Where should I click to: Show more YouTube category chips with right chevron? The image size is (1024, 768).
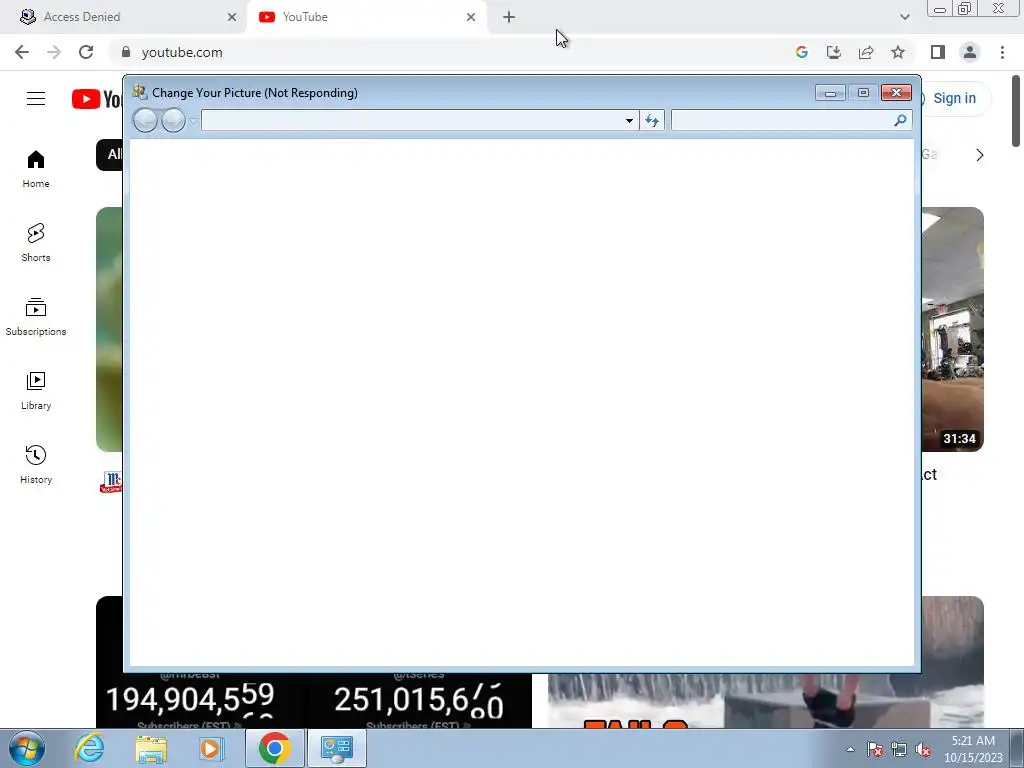(x=980, y=155)
